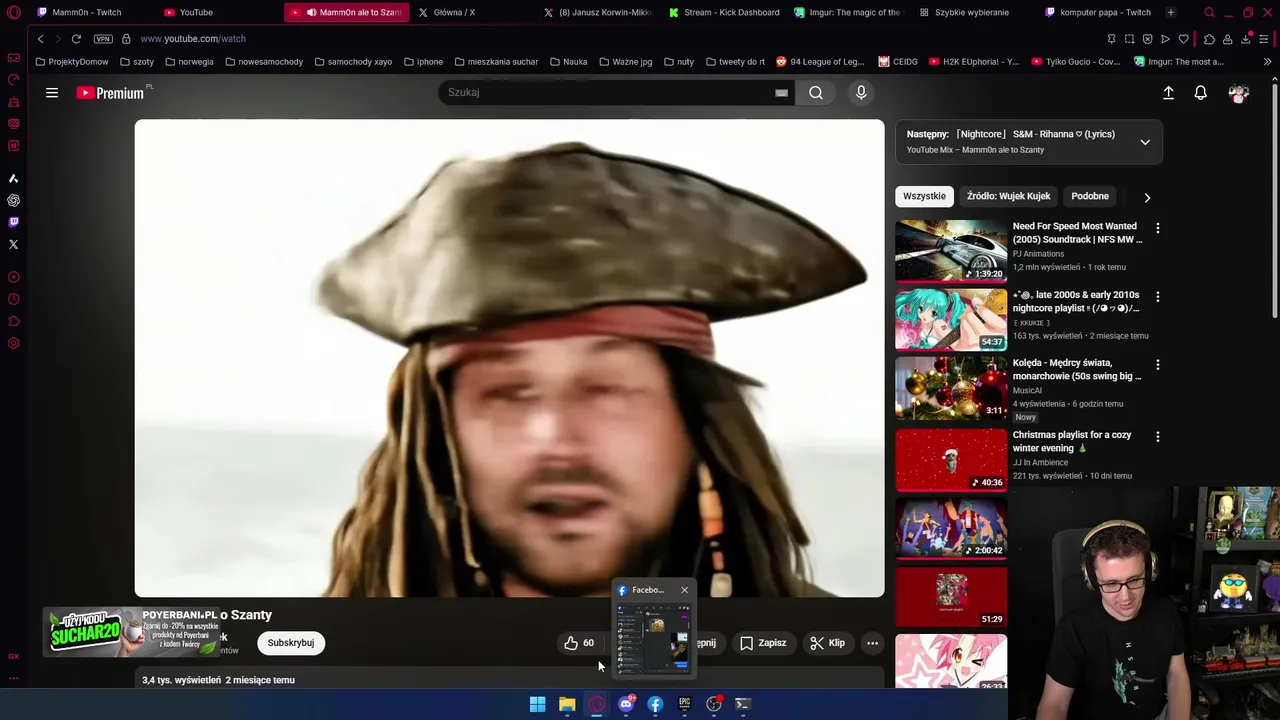Go back with browser back arrow

click(x=40, y=39)
